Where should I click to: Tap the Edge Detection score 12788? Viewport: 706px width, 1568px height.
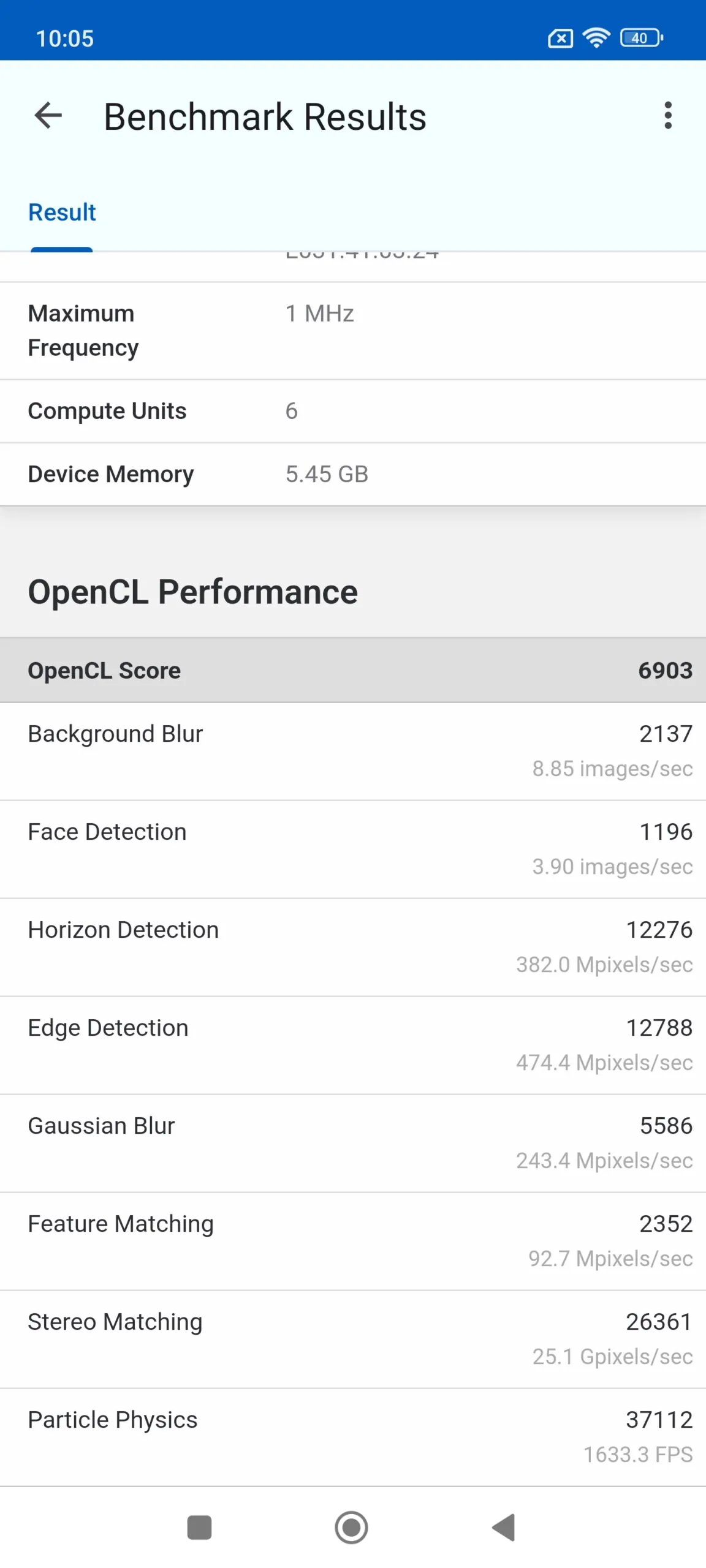pos(659,1028)
